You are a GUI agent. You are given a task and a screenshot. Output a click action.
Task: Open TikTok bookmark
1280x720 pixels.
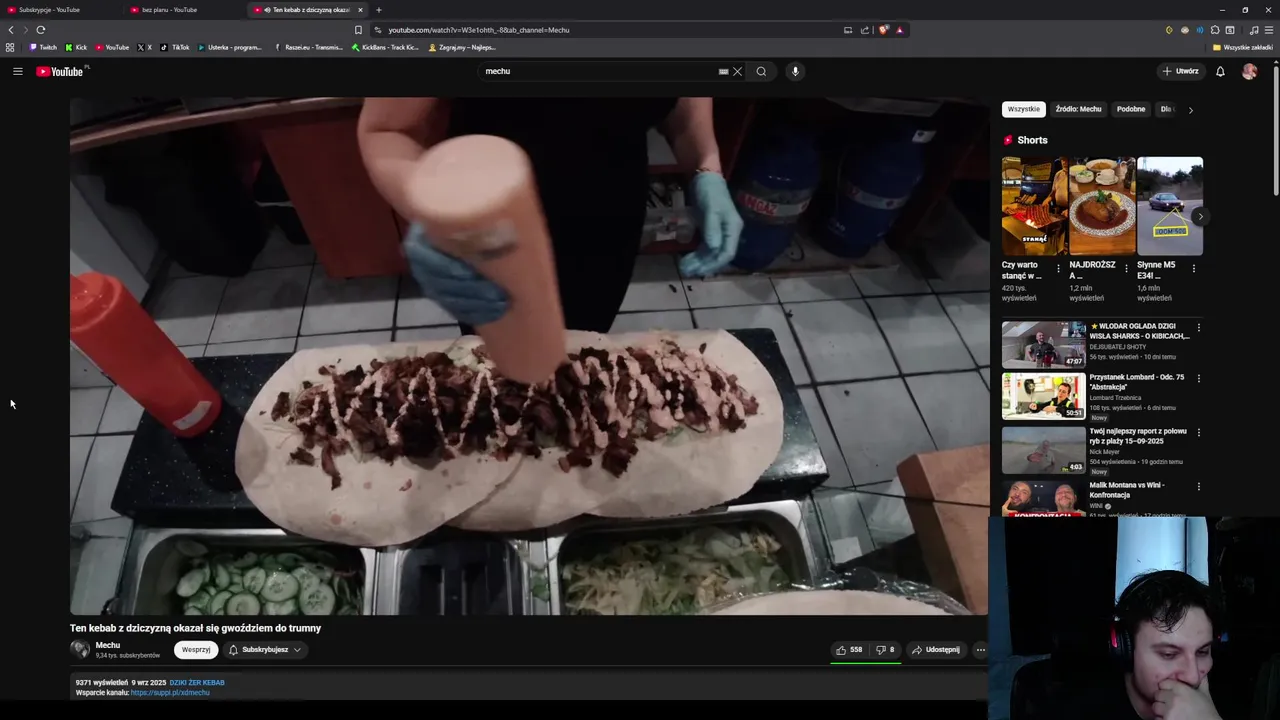175,47
